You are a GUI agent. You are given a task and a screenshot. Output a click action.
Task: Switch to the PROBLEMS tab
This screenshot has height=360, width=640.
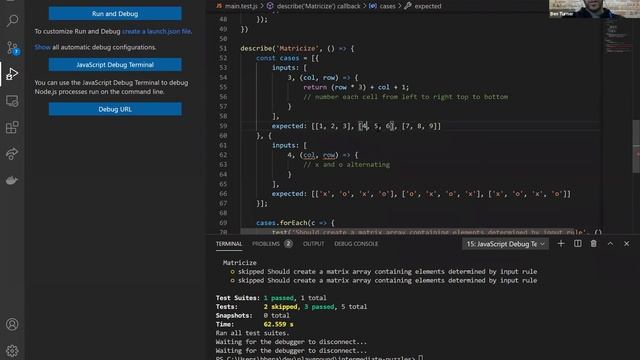(272, 244)
